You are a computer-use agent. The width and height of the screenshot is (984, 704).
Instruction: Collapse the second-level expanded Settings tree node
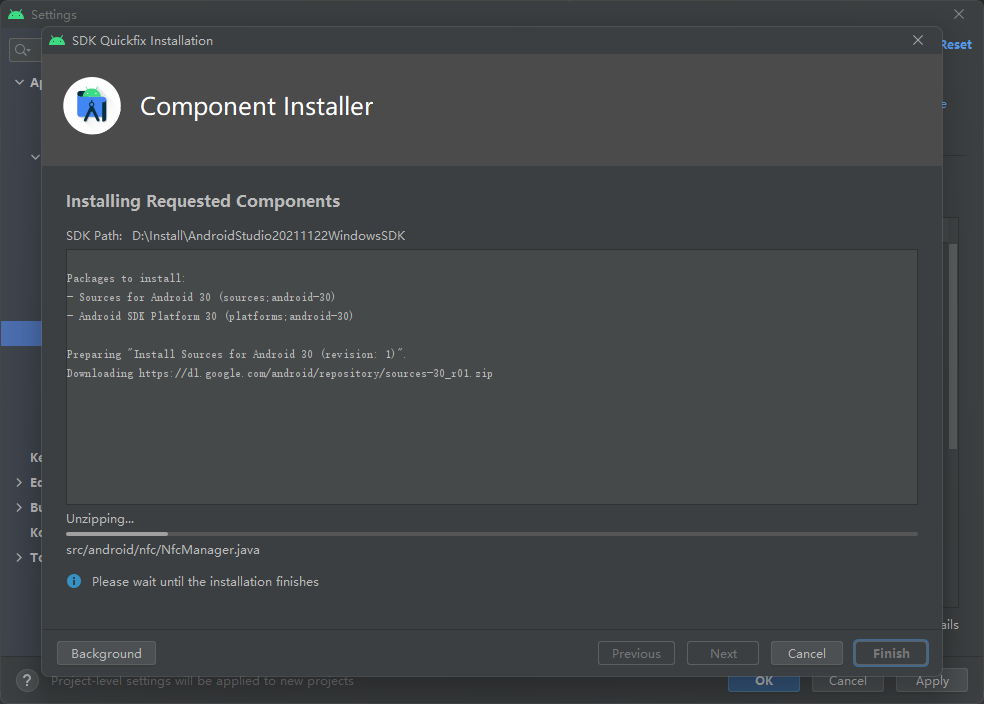35,157
